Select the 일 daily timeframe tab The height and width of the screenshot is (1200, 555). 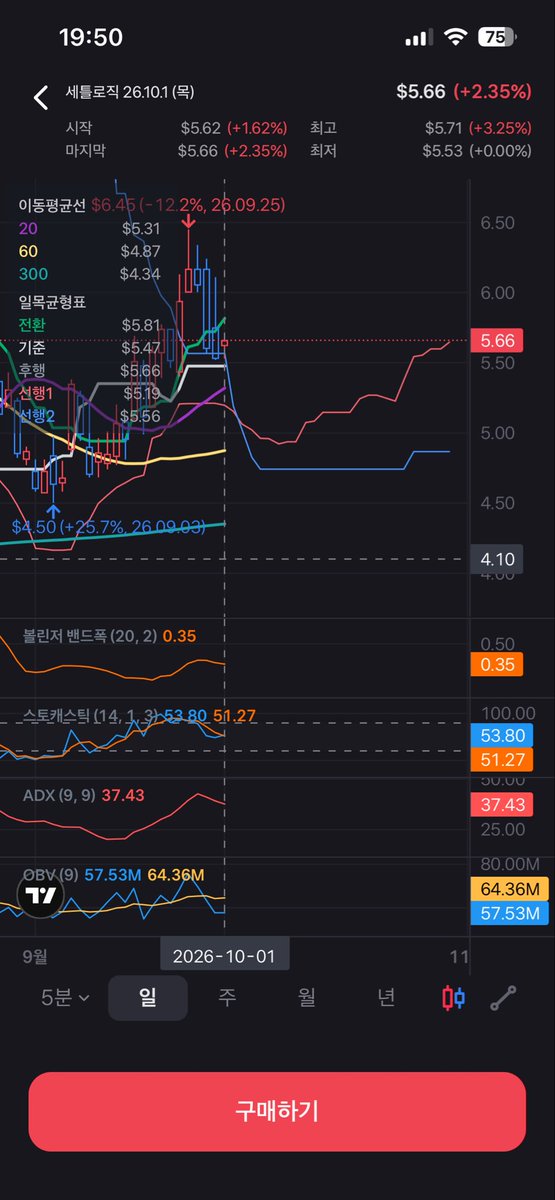[147, 997]
